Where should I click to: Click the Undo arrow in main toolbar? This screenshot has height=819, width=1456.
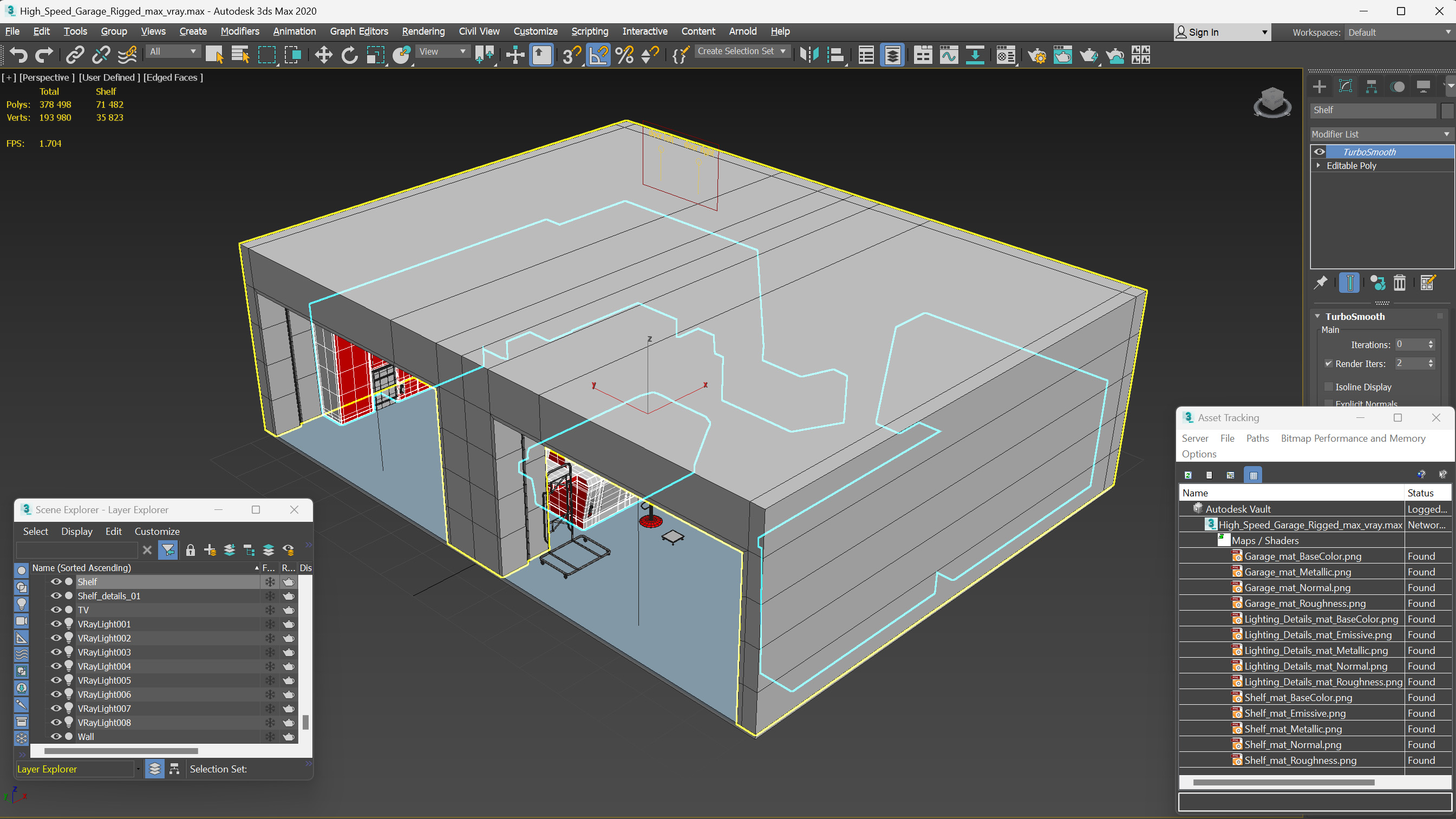[x=18, y=55]
